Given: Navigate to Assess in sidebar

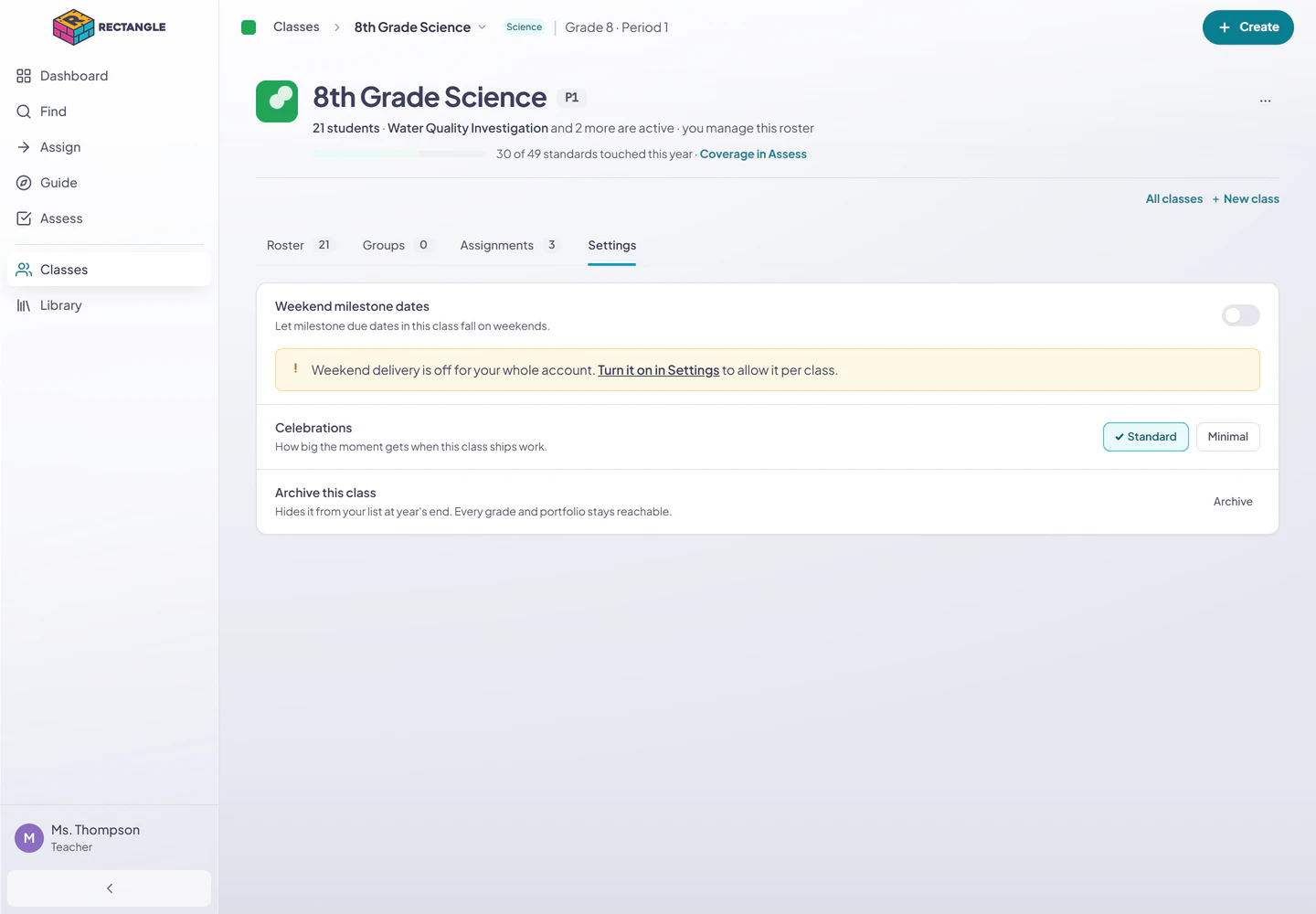Looking at the screenshot, I should coord(109,218).
